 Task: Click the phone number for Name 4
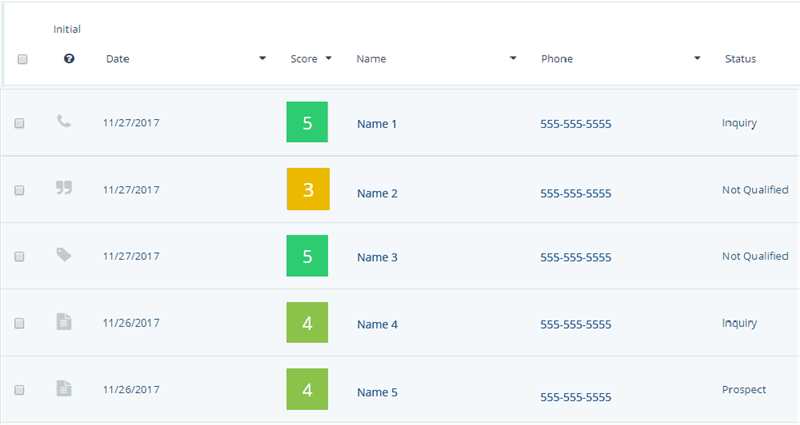(x=576, y=324)
